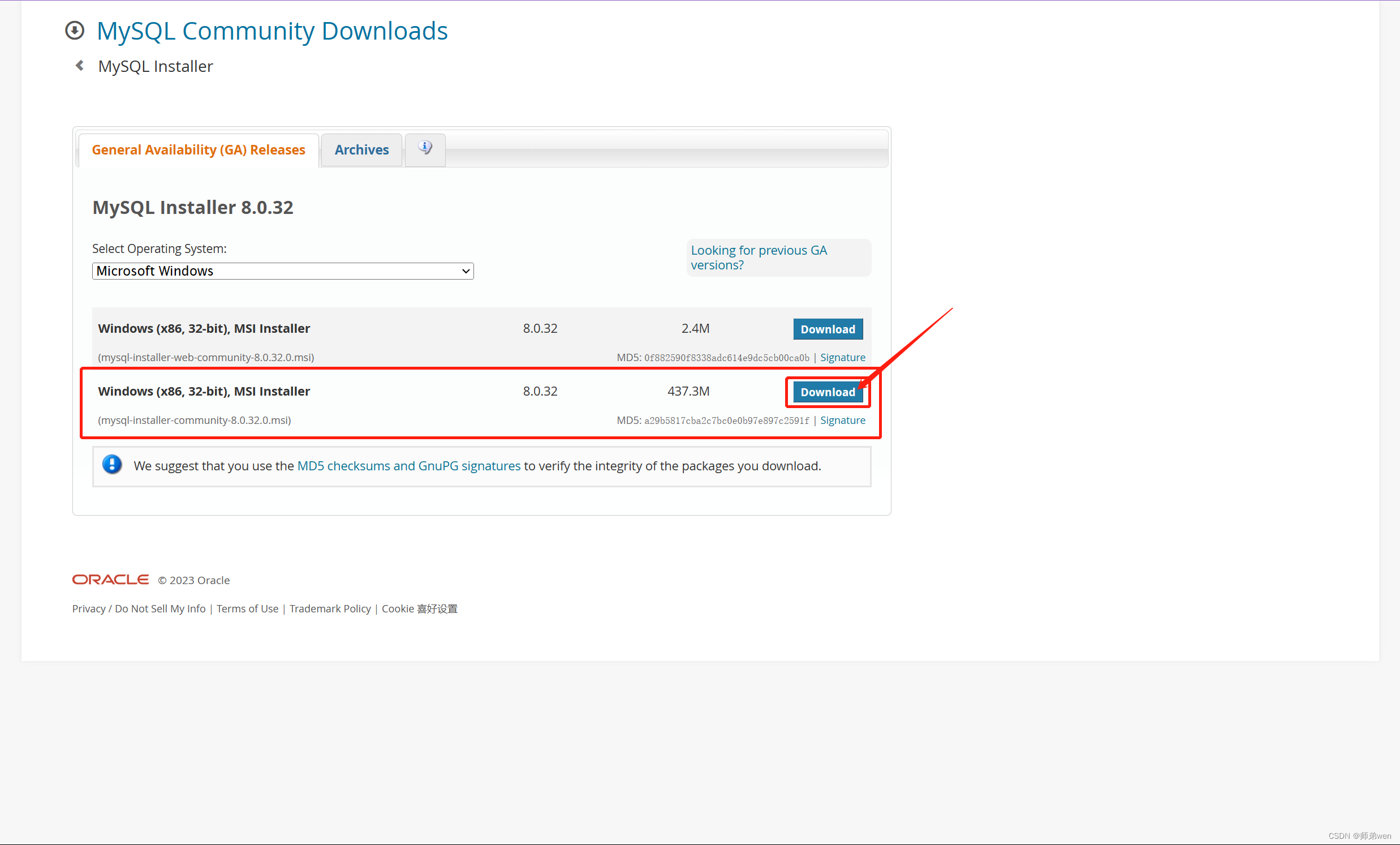The image size is (1400, 845).
Task: Click the Signature link for 437.3M installer
Action: [843, 419]
